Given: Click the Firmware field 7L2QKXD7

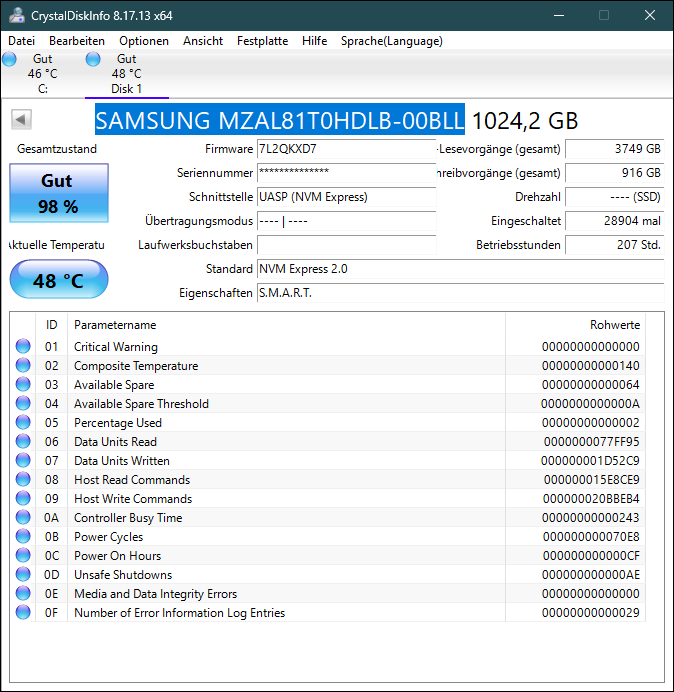Looking at the screenshot, I should point(346,149).
